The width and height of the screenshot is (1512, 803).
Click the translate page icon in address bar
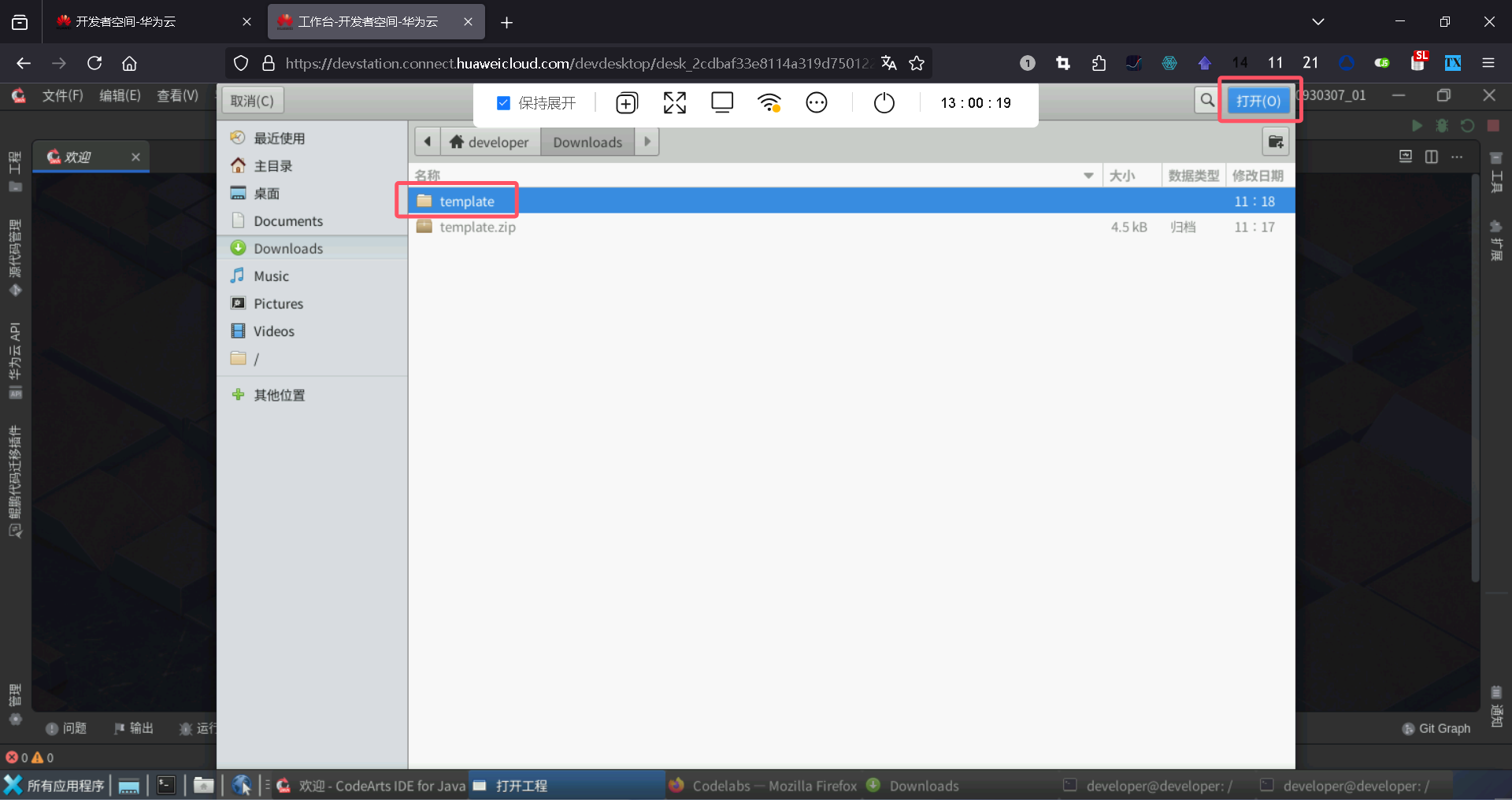click(x=889, y=63)
